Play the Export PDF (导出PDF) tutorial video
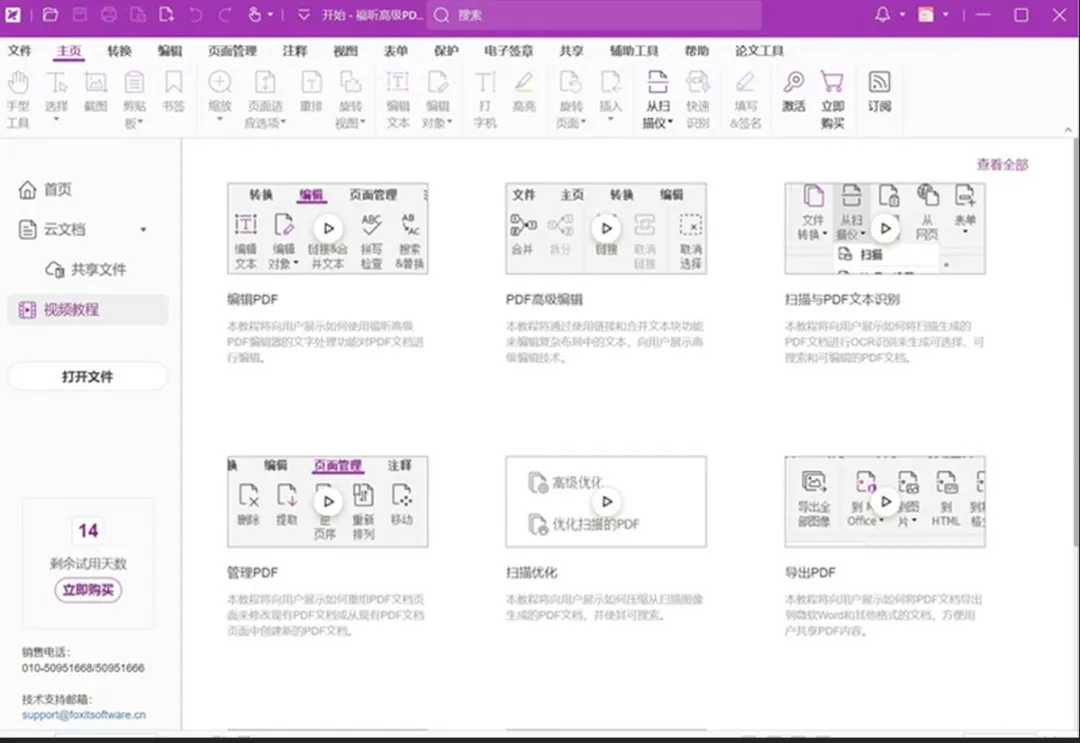 coord(885,501)
